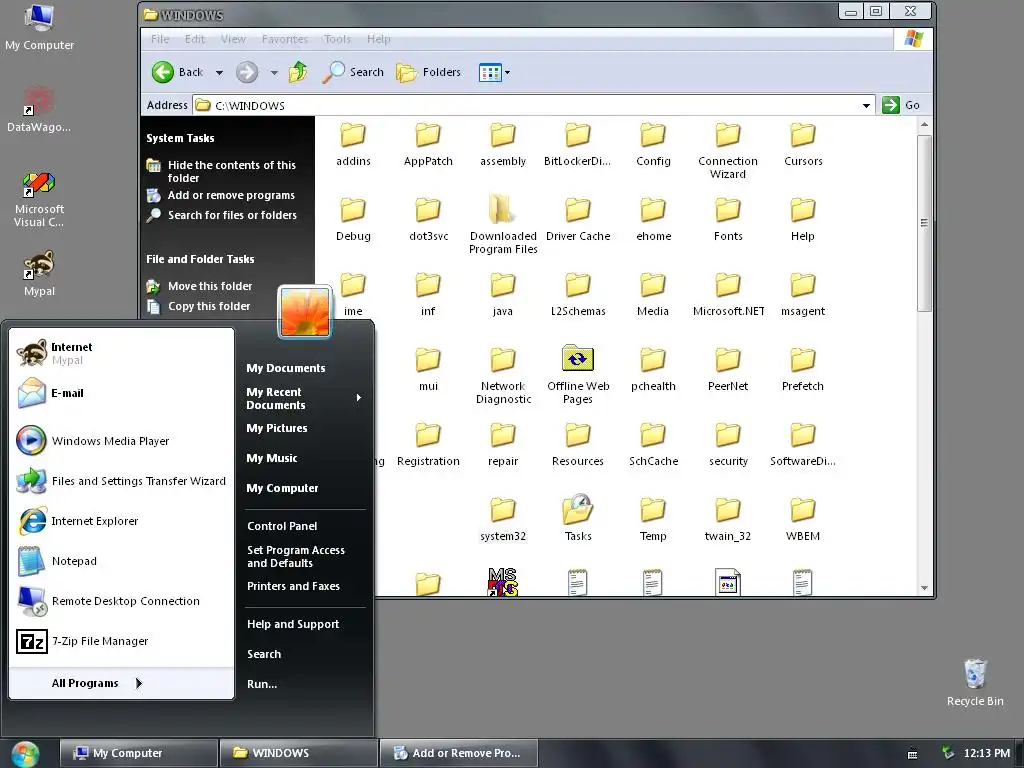Image resolution: width=1024 pixels, height=768 pixels.
Task: Click Add or remove programs task link
Action: click(221, 195)
